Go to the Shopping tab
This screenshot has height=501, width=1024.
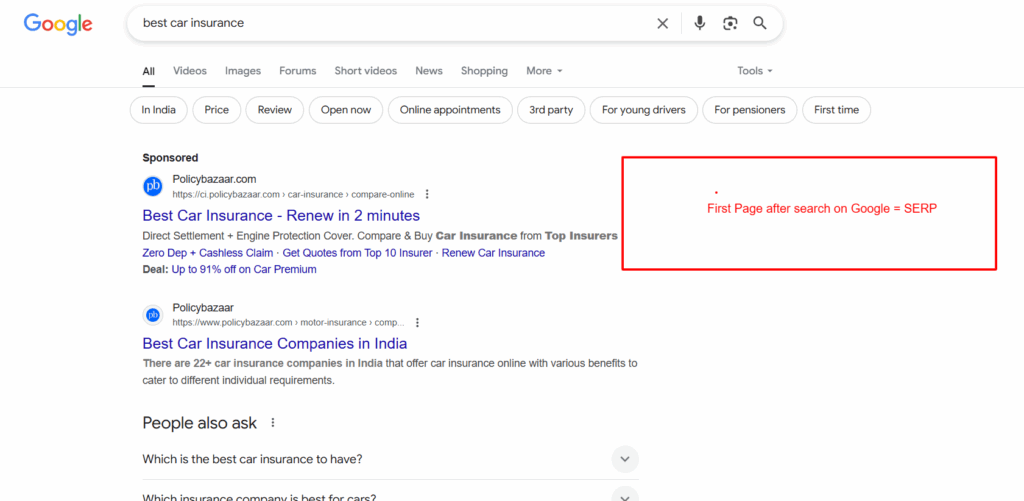484,71
